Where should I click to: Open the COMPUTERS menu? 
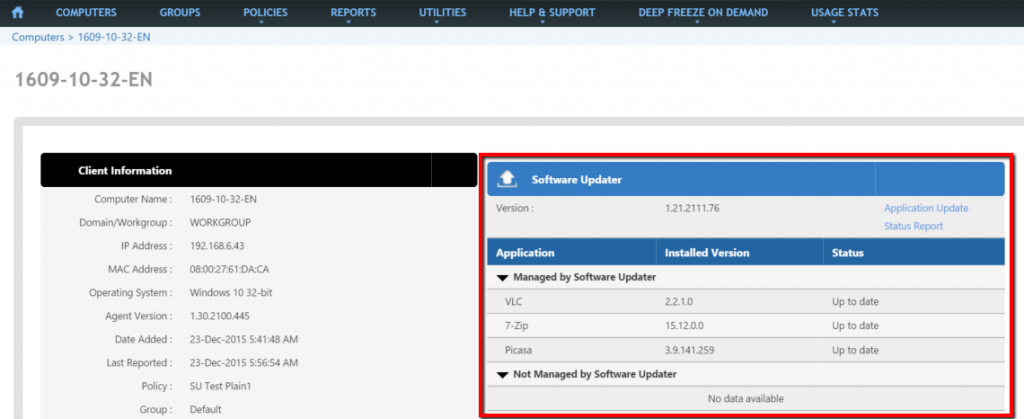pos(86,12)
